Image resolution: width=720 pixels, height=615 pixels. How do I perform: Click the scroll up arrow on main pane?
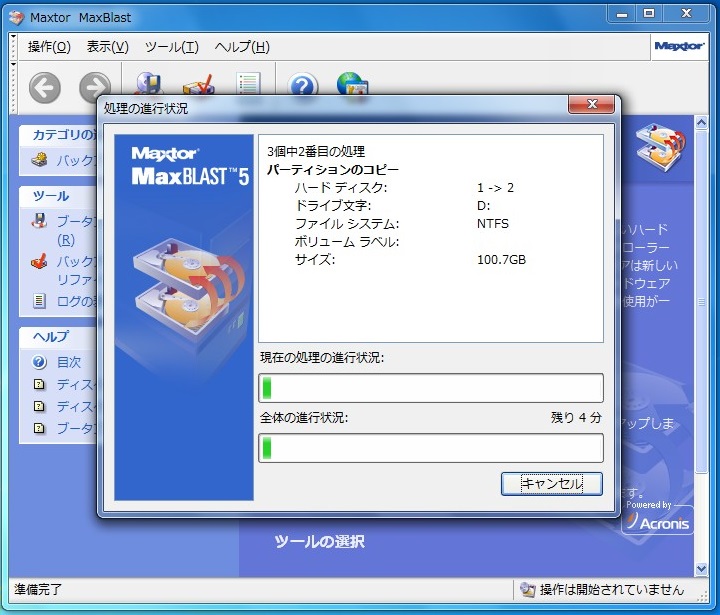(x=701, y=123)
